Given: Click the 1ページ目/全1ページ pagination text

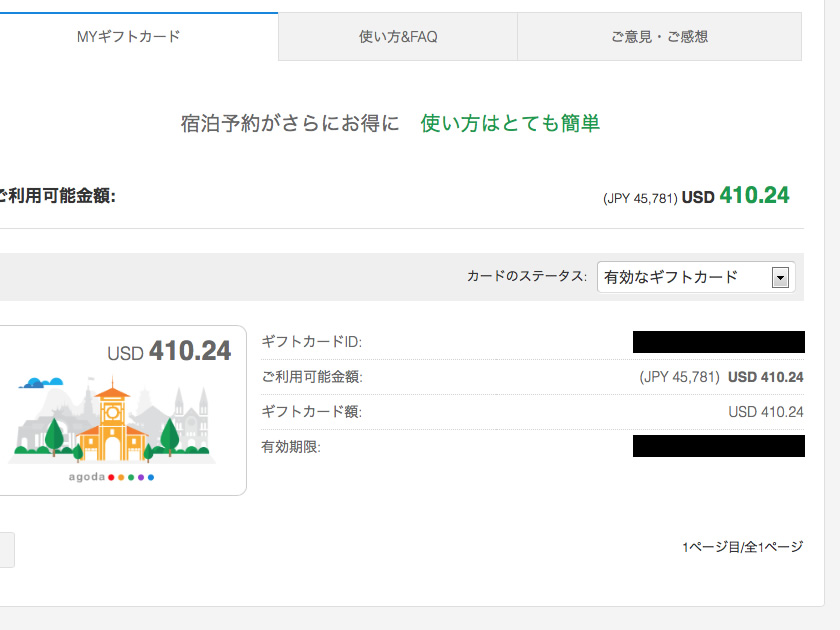Looking at the screenshot, I should pos(742,547).
